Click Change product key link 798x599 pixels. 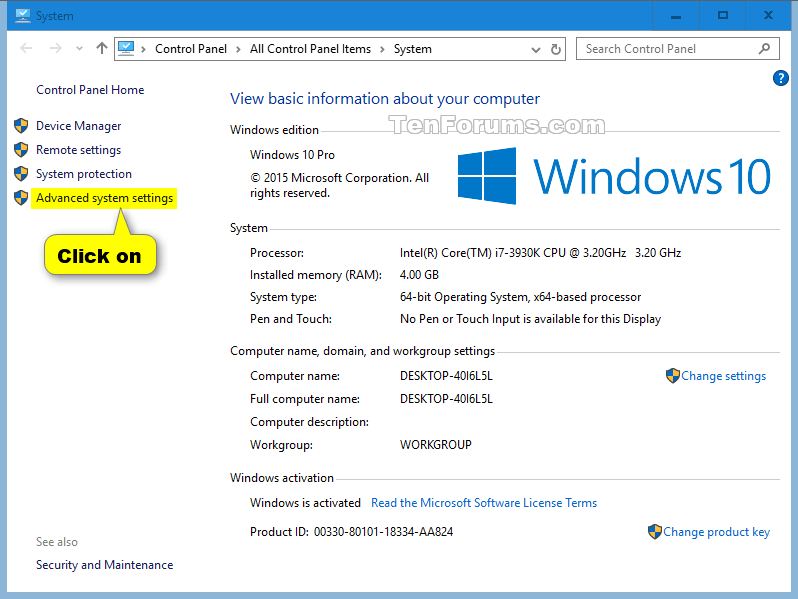click(x=716, y=532)
